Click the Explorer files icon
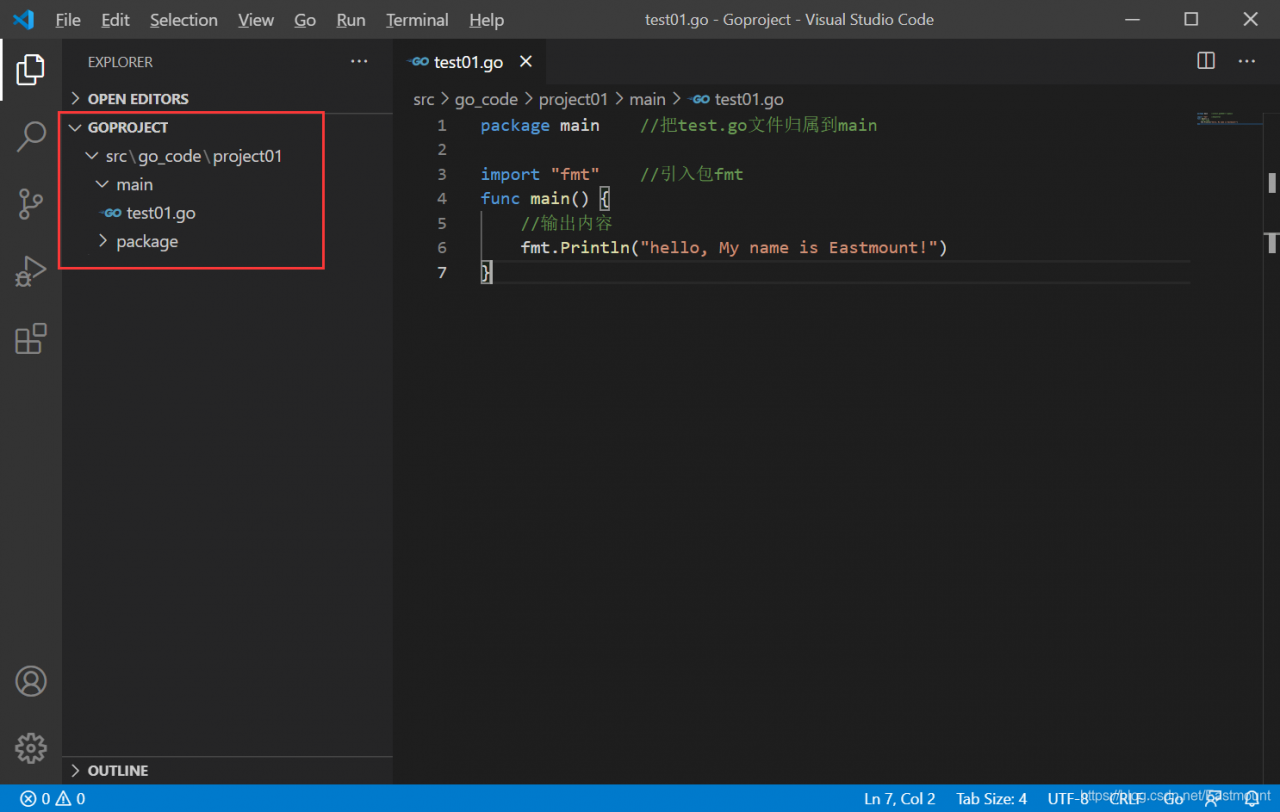Image resolution: width=1280 pixels, height=812 pixels. tap(31, 69)
